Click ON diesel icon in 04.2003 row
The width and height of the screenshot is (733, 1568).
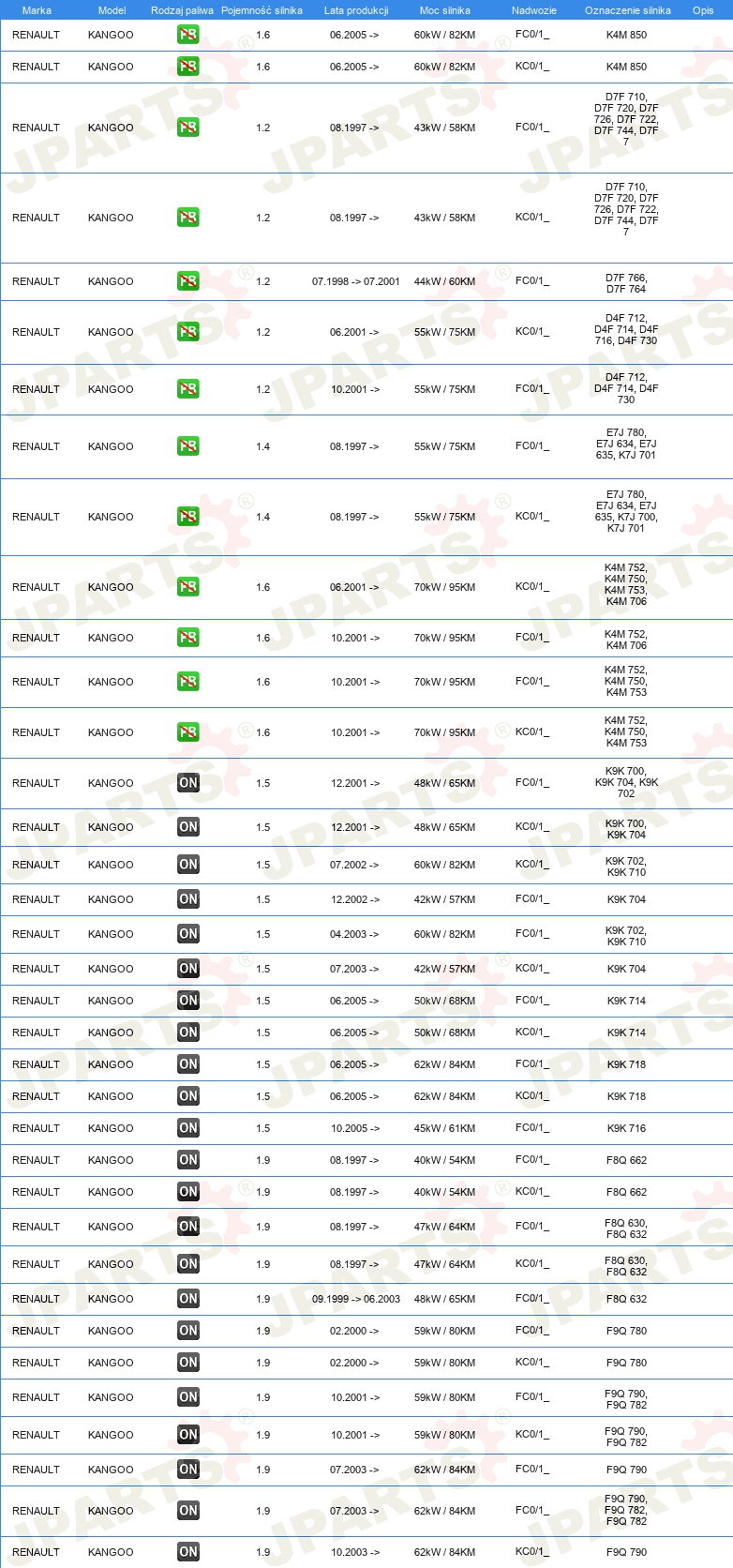[188, 934]
